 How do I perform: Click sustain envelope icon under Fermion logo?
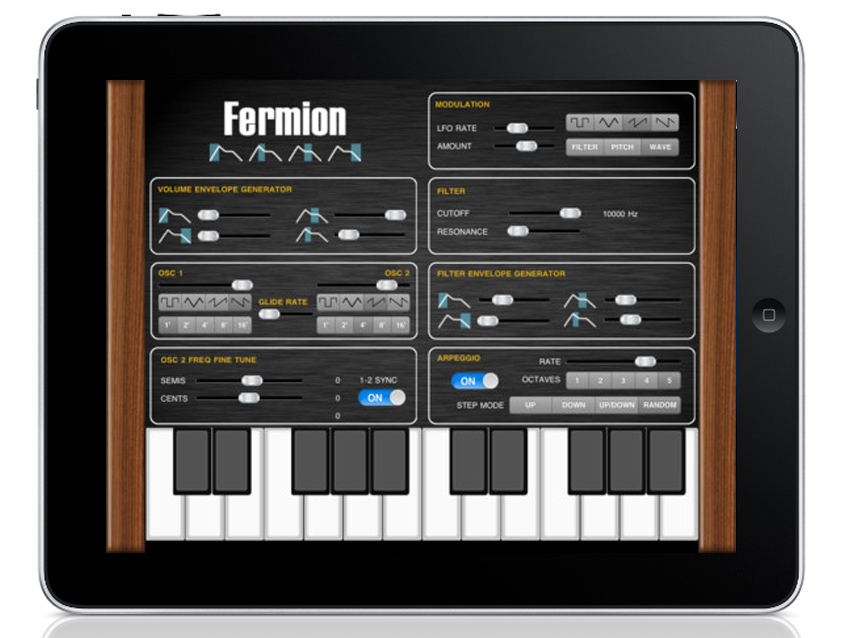point(305,153)
